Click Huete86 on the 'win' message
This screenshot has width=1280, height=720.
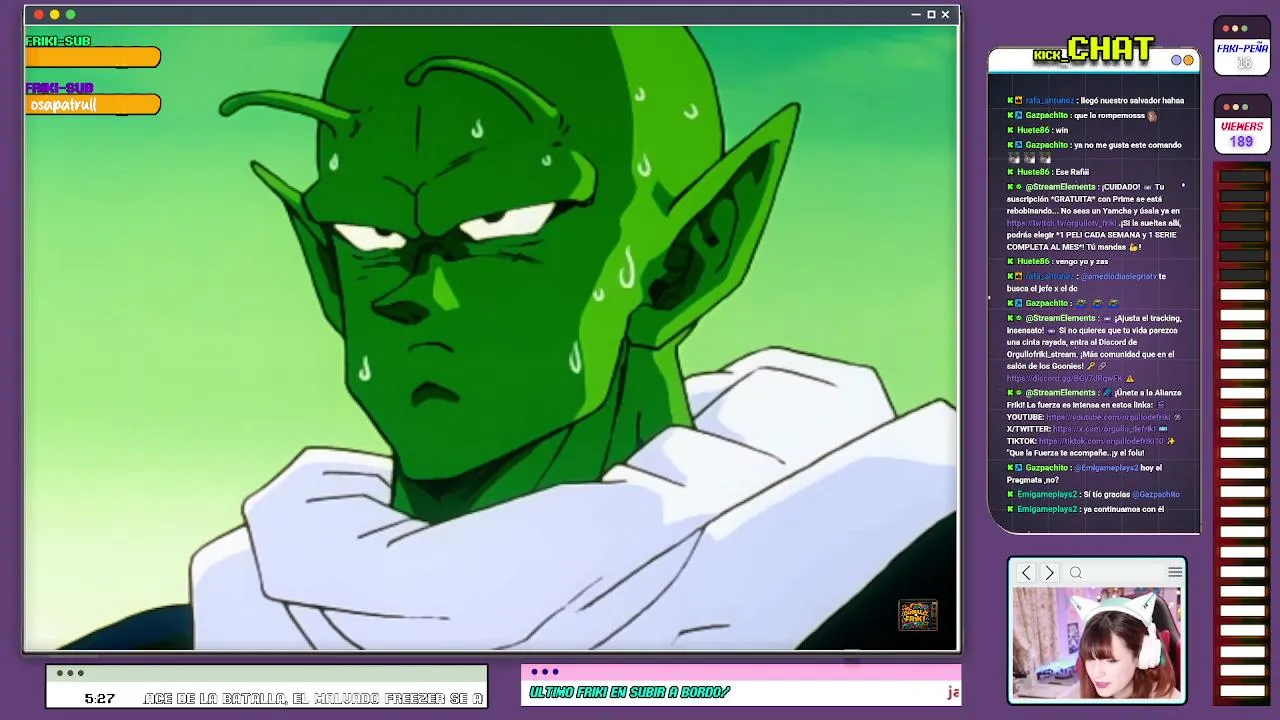pos(1033,130)
